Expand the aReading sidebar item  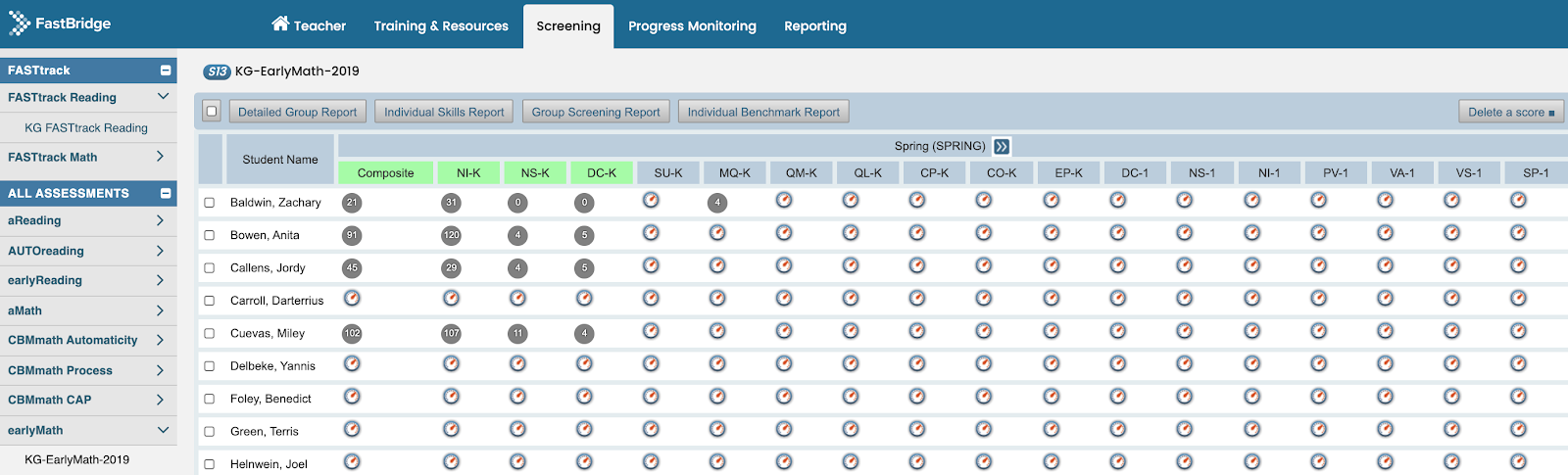160,220
